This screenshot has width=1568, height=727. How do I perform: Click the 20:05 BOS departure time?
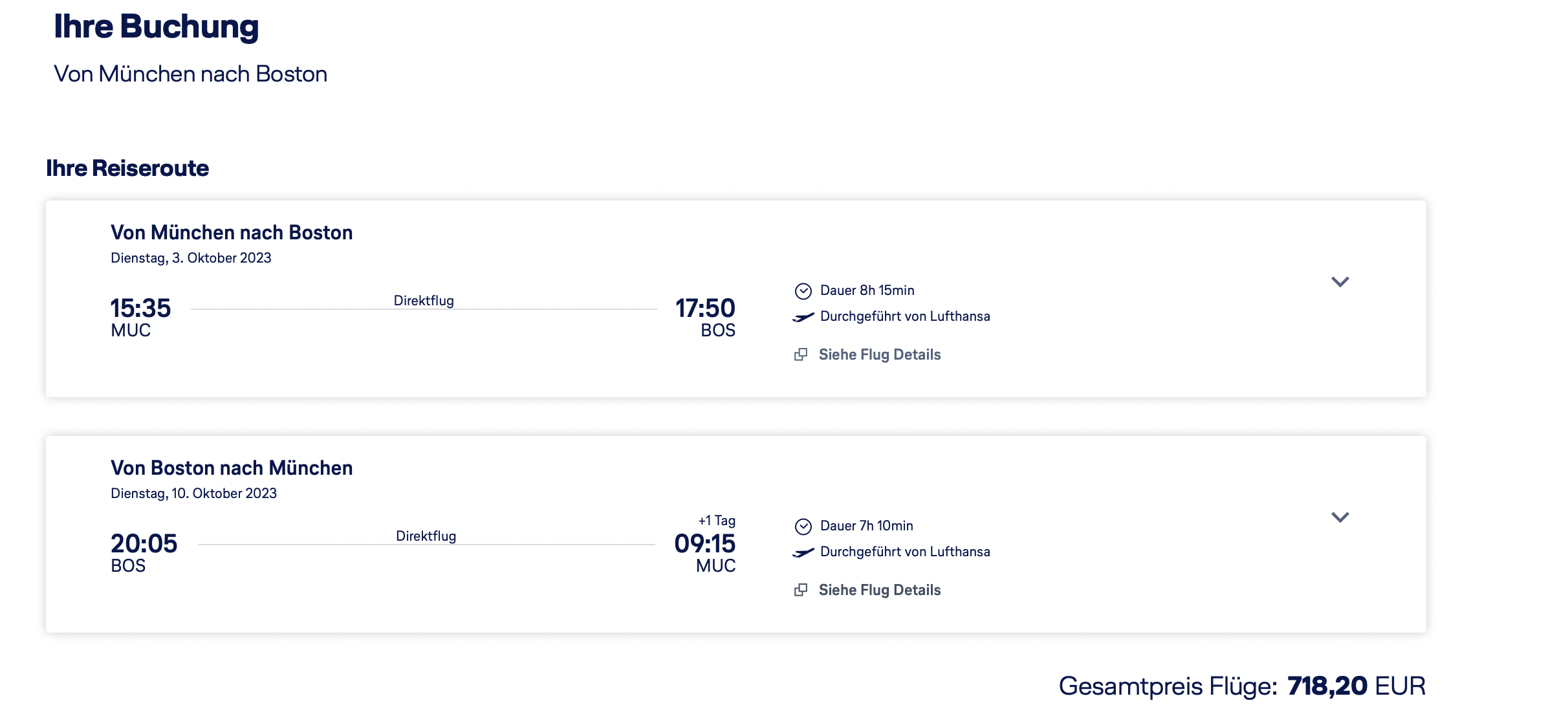pos(144,544)
